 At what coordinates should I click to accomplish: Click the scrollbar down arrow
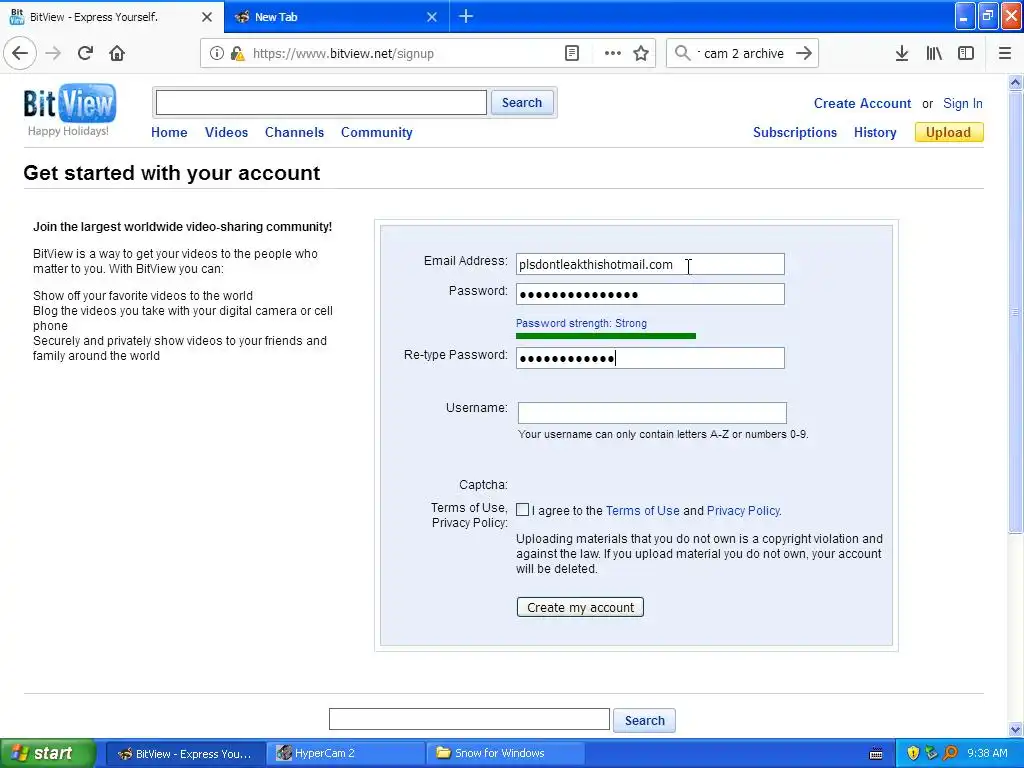1016,729
